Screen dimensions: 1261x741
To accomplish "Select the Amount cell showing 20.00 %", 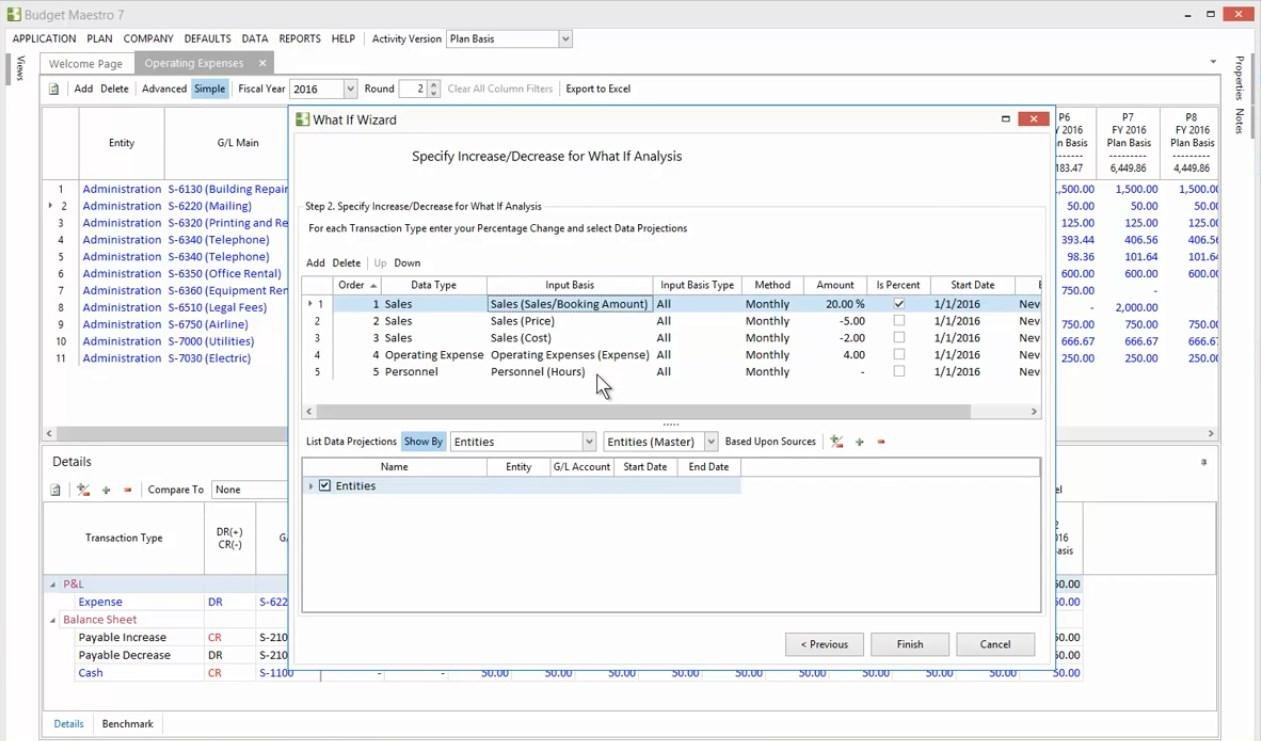I will 835,304.
